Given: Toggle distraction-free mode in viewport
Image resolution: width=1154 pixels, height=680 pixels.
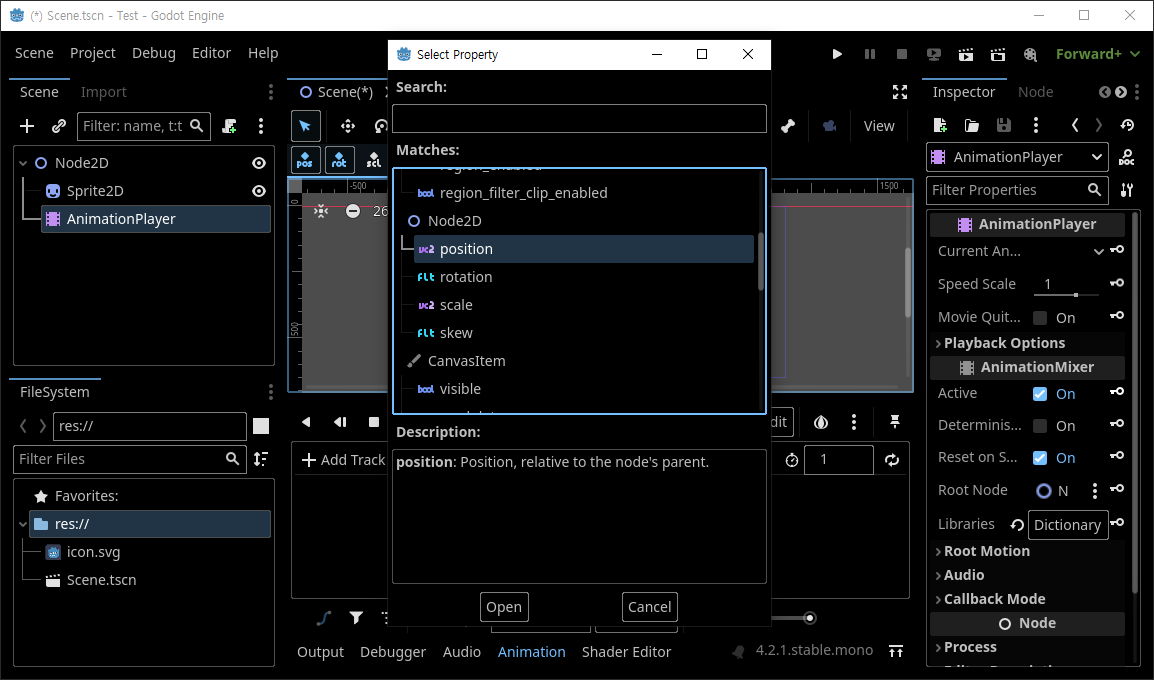Looking at the screenshot, I should coord(899,92).
